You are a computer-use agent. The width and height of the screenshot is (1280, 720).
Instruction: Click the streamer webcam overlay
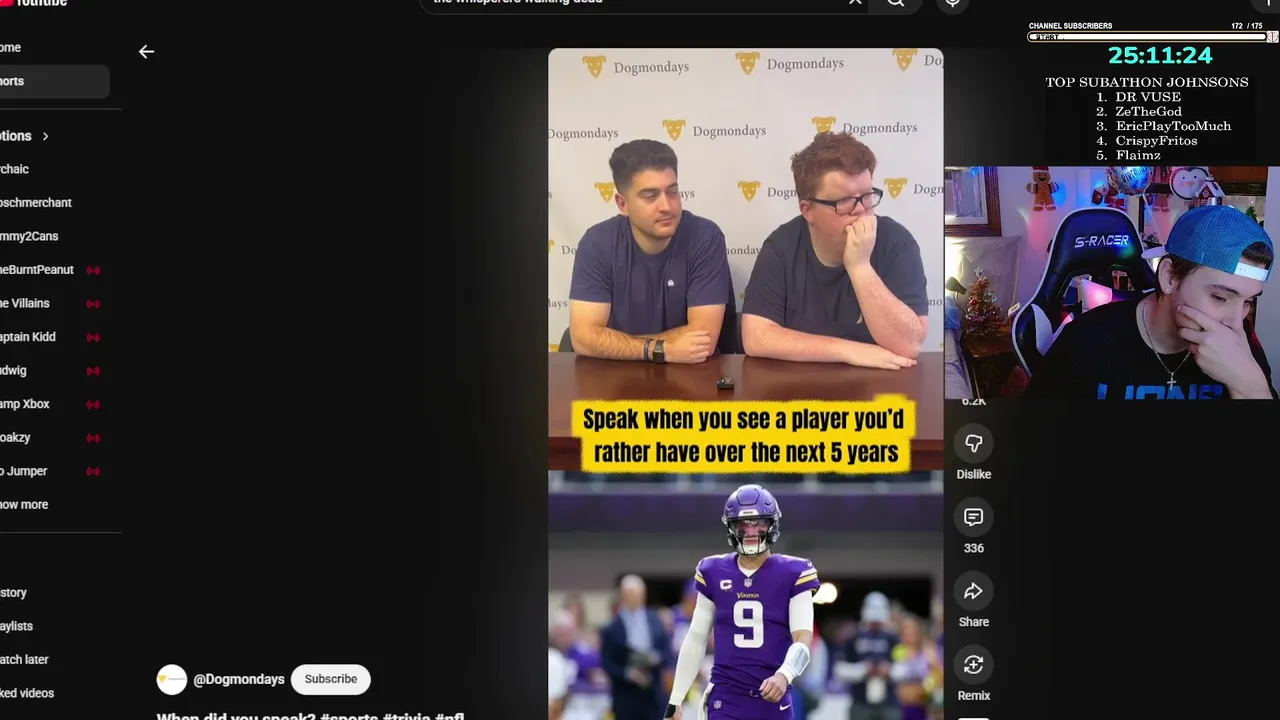(1111, 283)
